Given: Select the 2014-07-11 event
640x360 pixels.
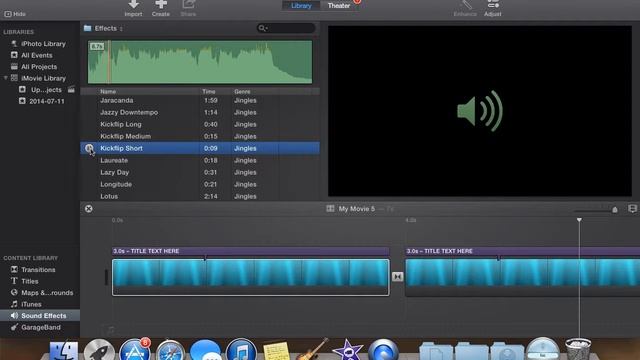Looking at the screenshot, I should [47, 101].
